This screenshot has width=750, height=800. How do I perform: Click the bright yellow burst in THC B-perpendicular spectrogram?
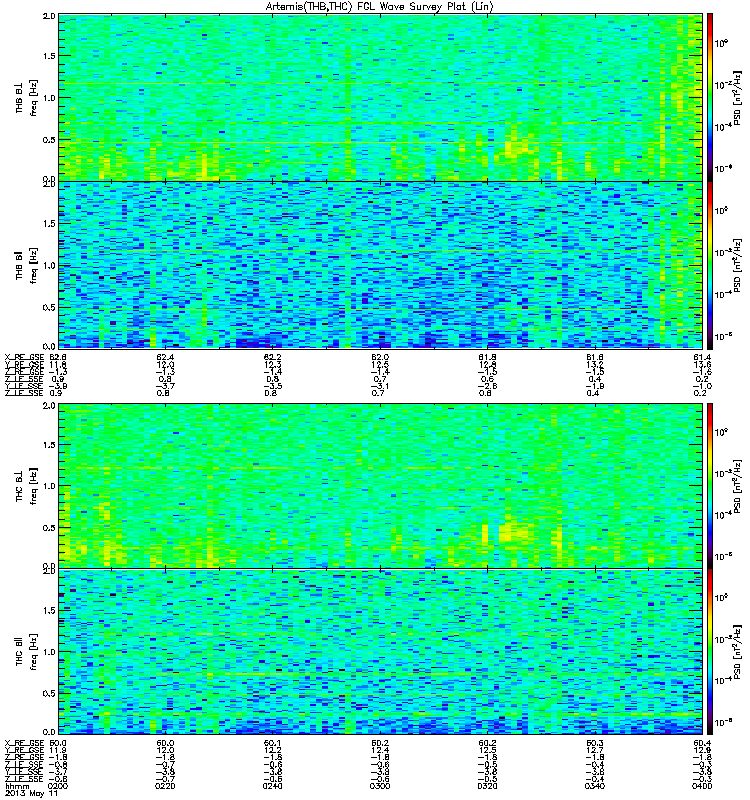(512, 533)
